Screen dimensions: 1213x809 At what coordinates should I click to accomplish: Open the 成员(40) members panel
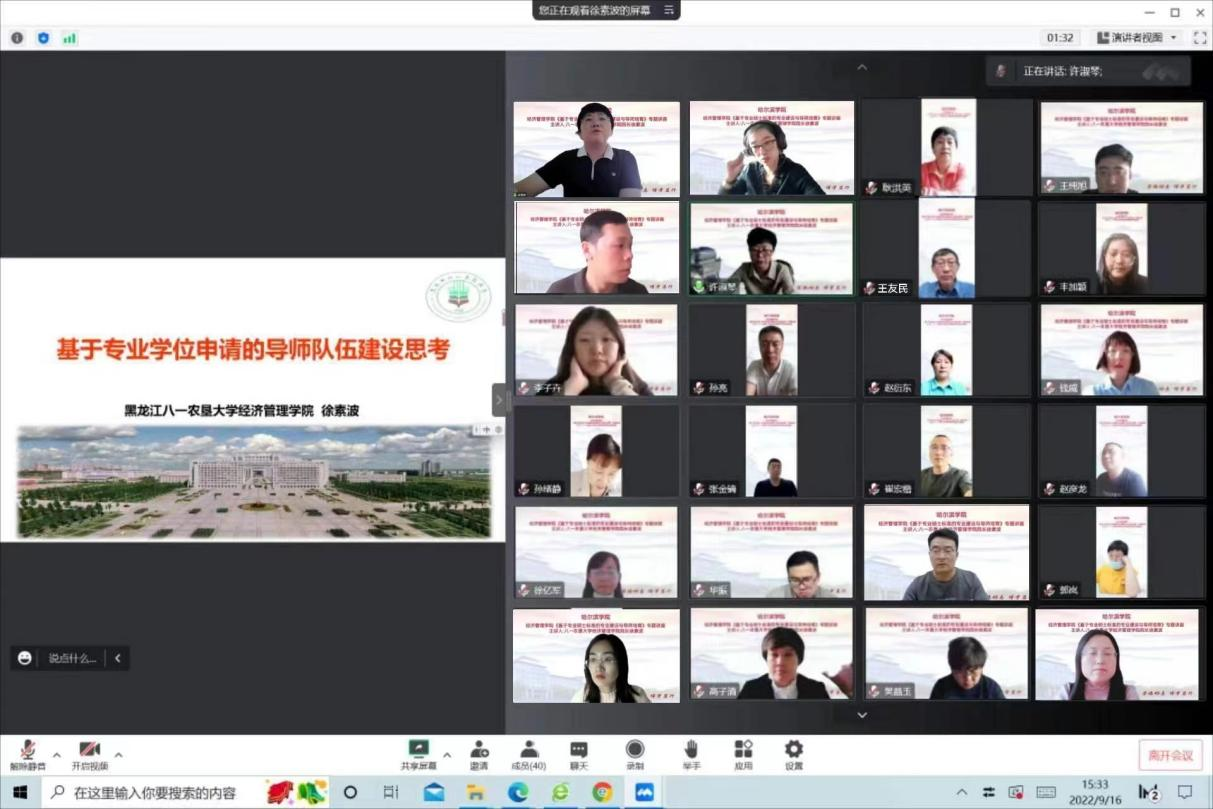click(x=528, y=753)
